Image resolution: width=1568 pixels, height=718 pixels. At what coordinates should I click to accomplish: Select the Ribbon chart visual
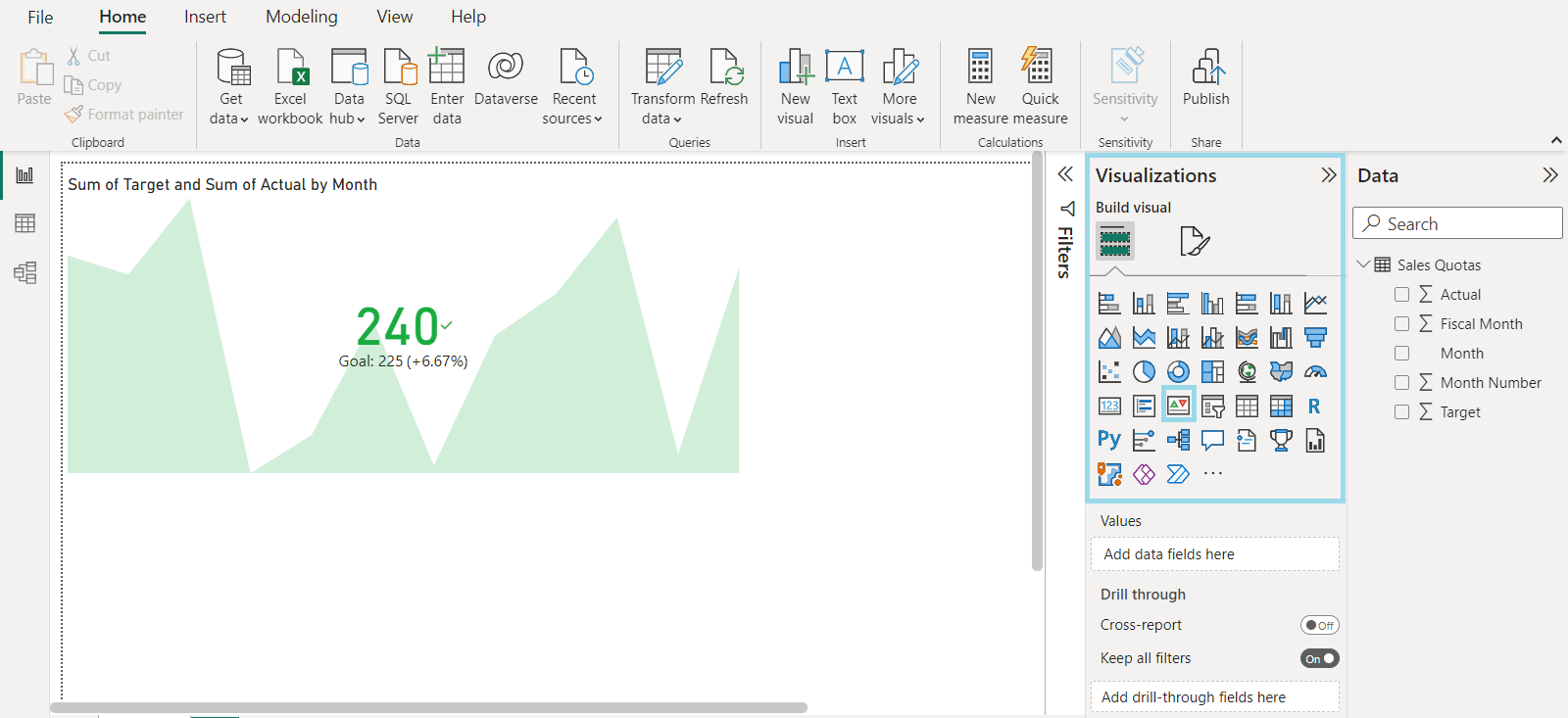1247,338
